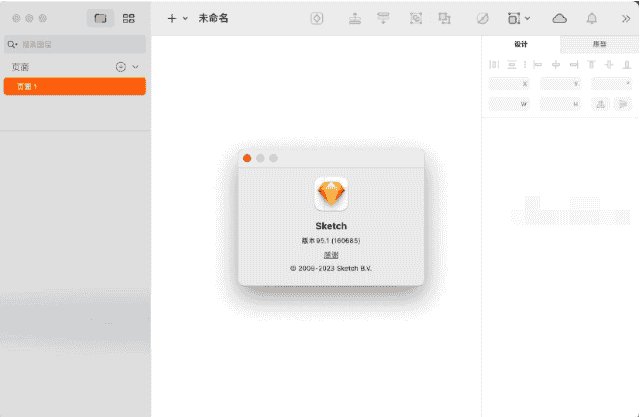Image resolution: width=640 pixels, height=417 pixels.
Task: Switch to the components grid view
Action: 129,18
